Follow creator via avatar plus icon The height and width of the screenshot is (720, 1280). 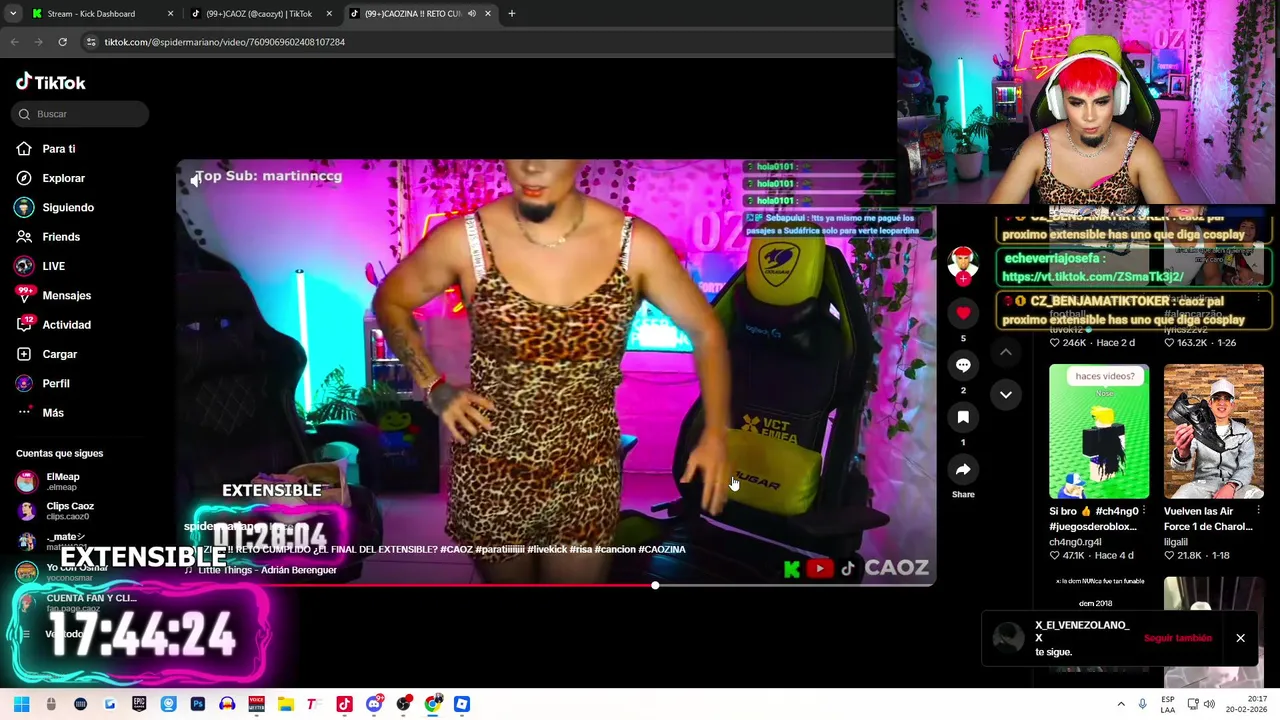click(x=963, y=280)
